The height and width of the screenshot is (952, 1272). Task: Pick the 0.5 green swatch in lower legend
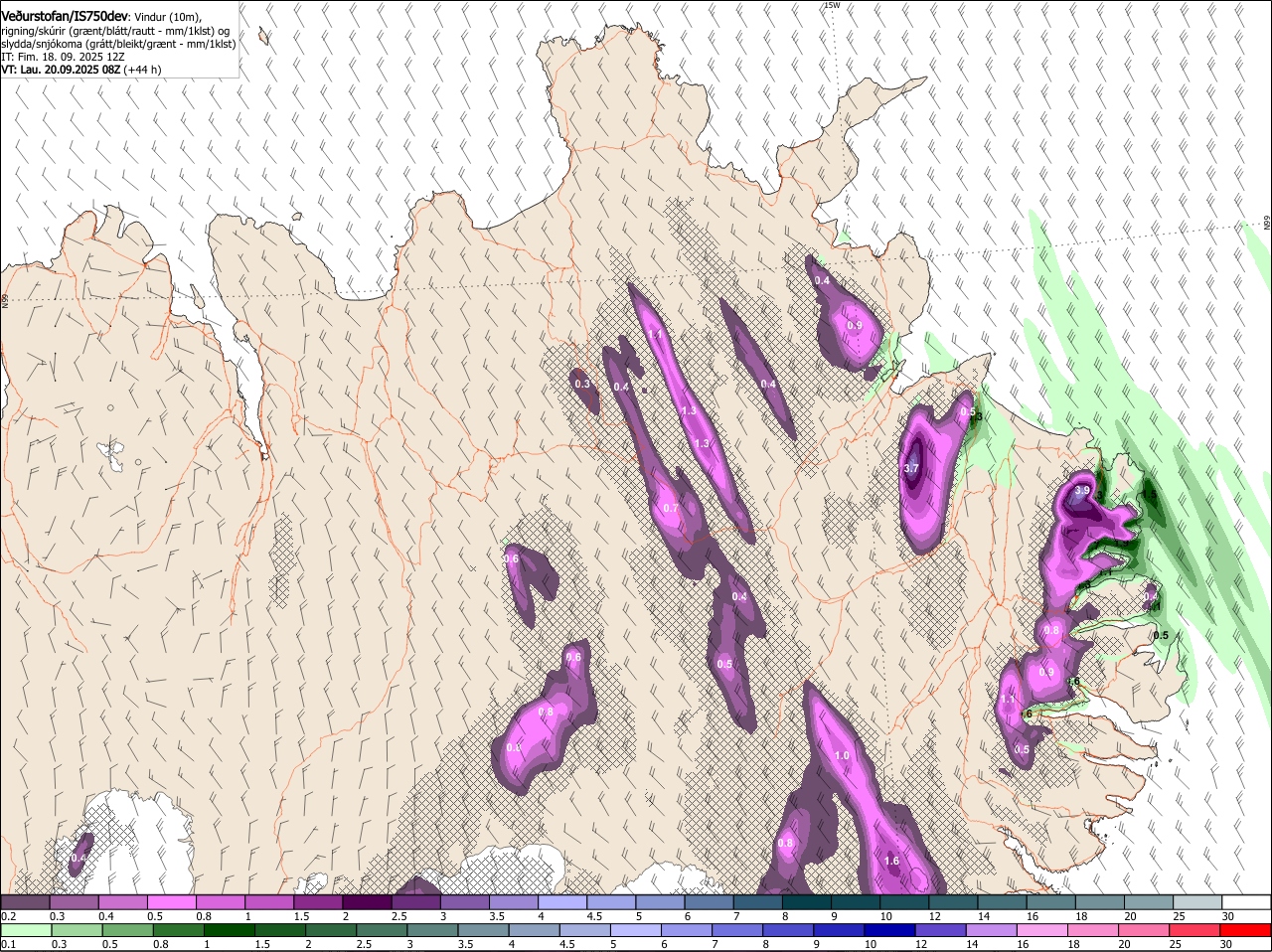point(128,930)
